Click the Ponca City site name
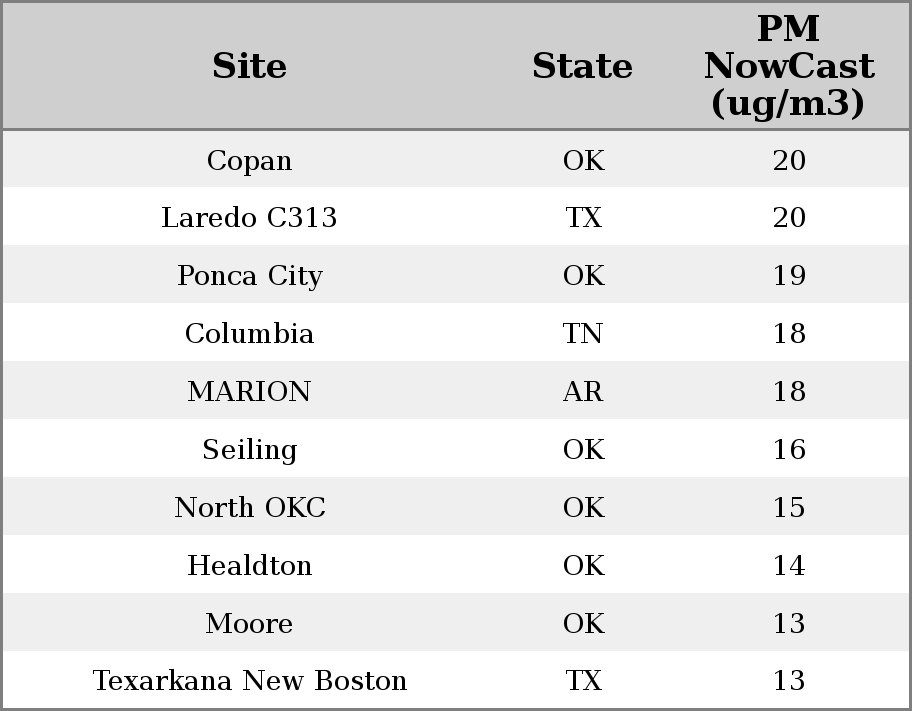 click(x=249, y=276)
